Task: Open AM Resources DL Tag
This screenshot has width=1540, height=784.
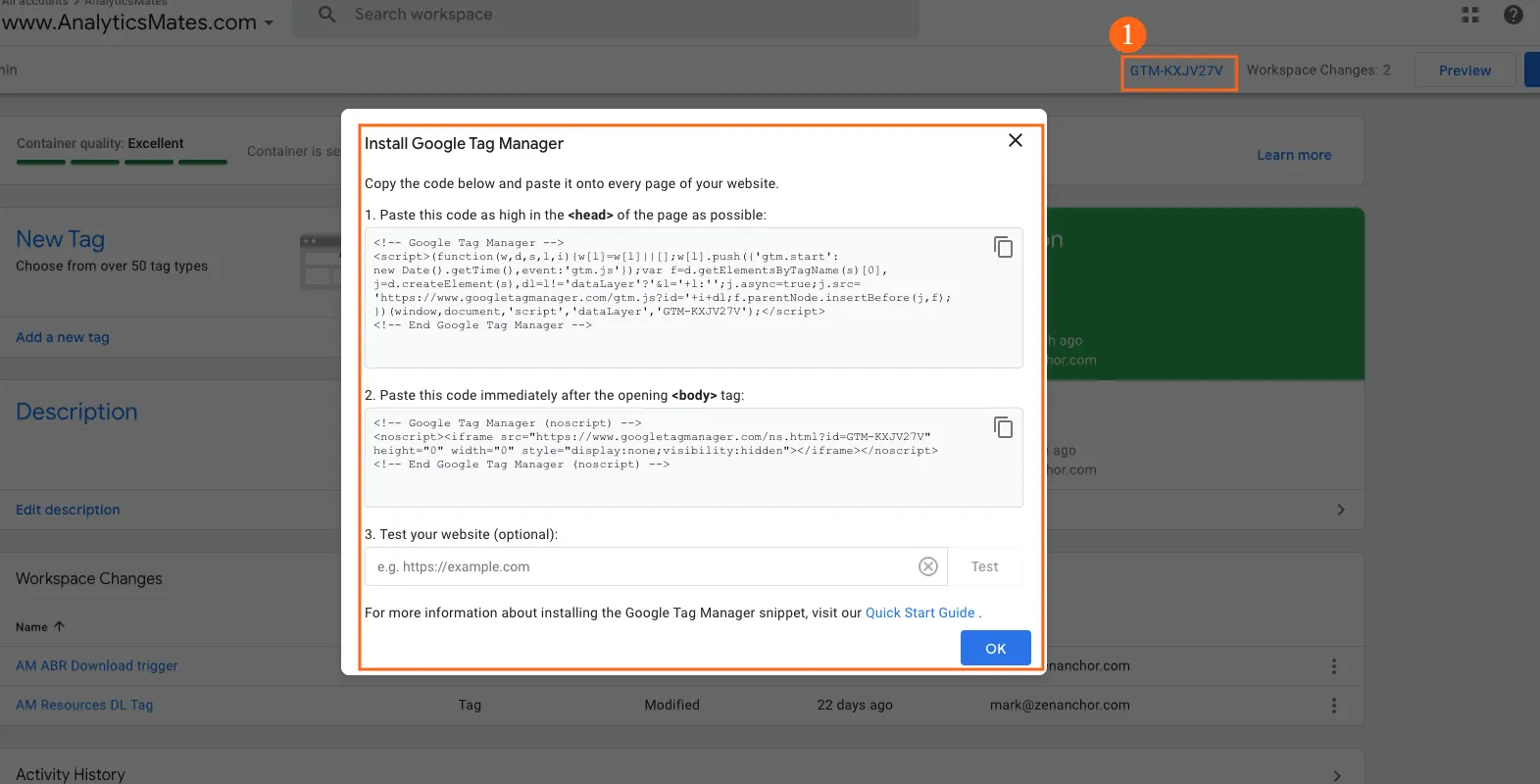Action: (x=84, y=705)
